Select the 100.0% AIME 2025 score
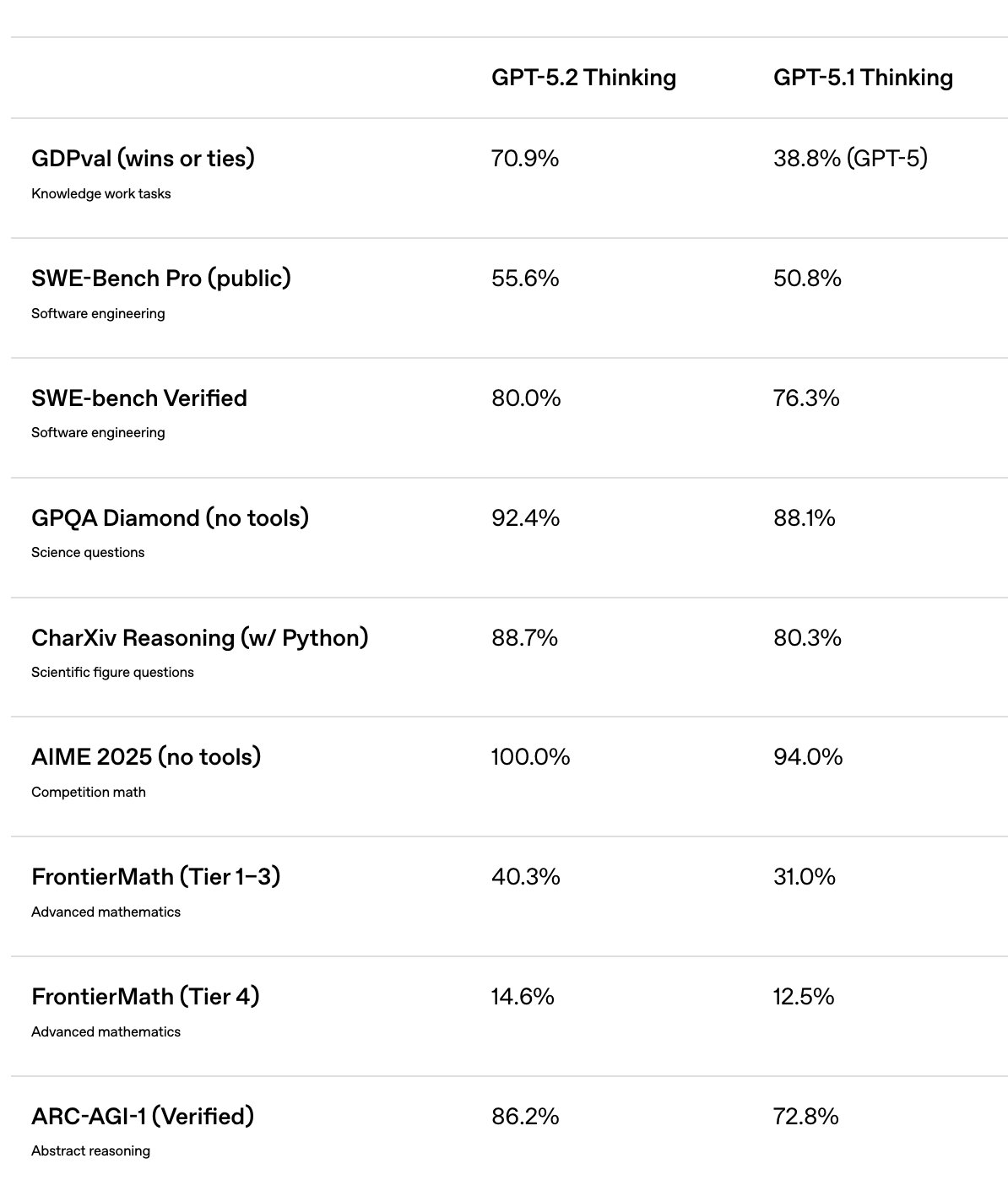This screenshot has width=1008, height=1180. pos(530,756)
